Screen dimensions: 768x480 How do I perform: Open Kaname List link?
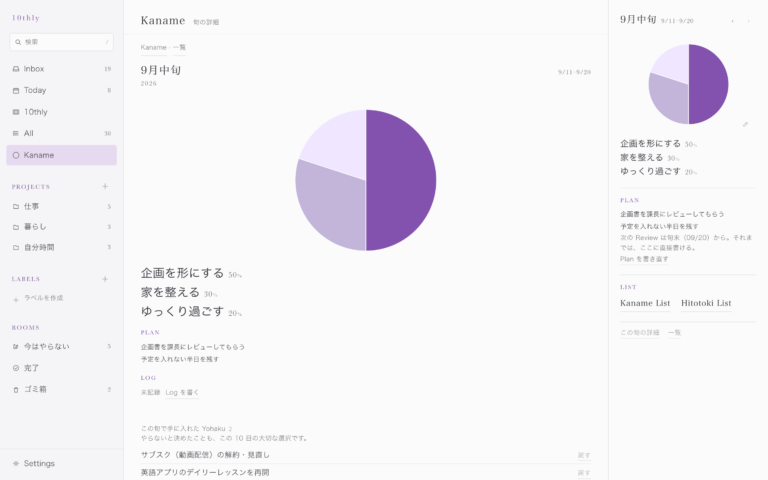(x=645, y=303)
